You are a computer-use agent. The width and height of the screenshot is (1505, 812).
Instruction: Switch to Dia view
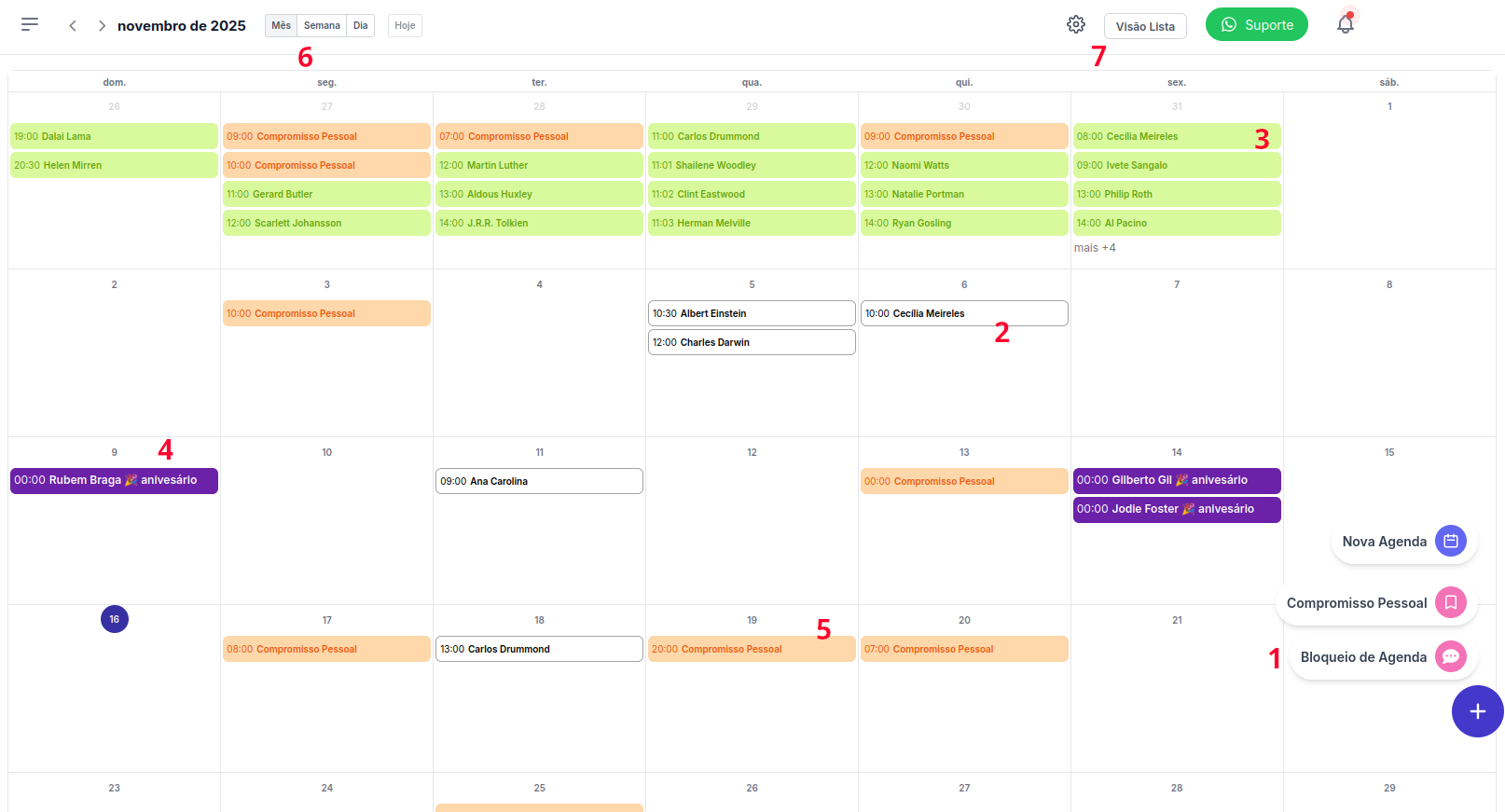pos(360,26)
